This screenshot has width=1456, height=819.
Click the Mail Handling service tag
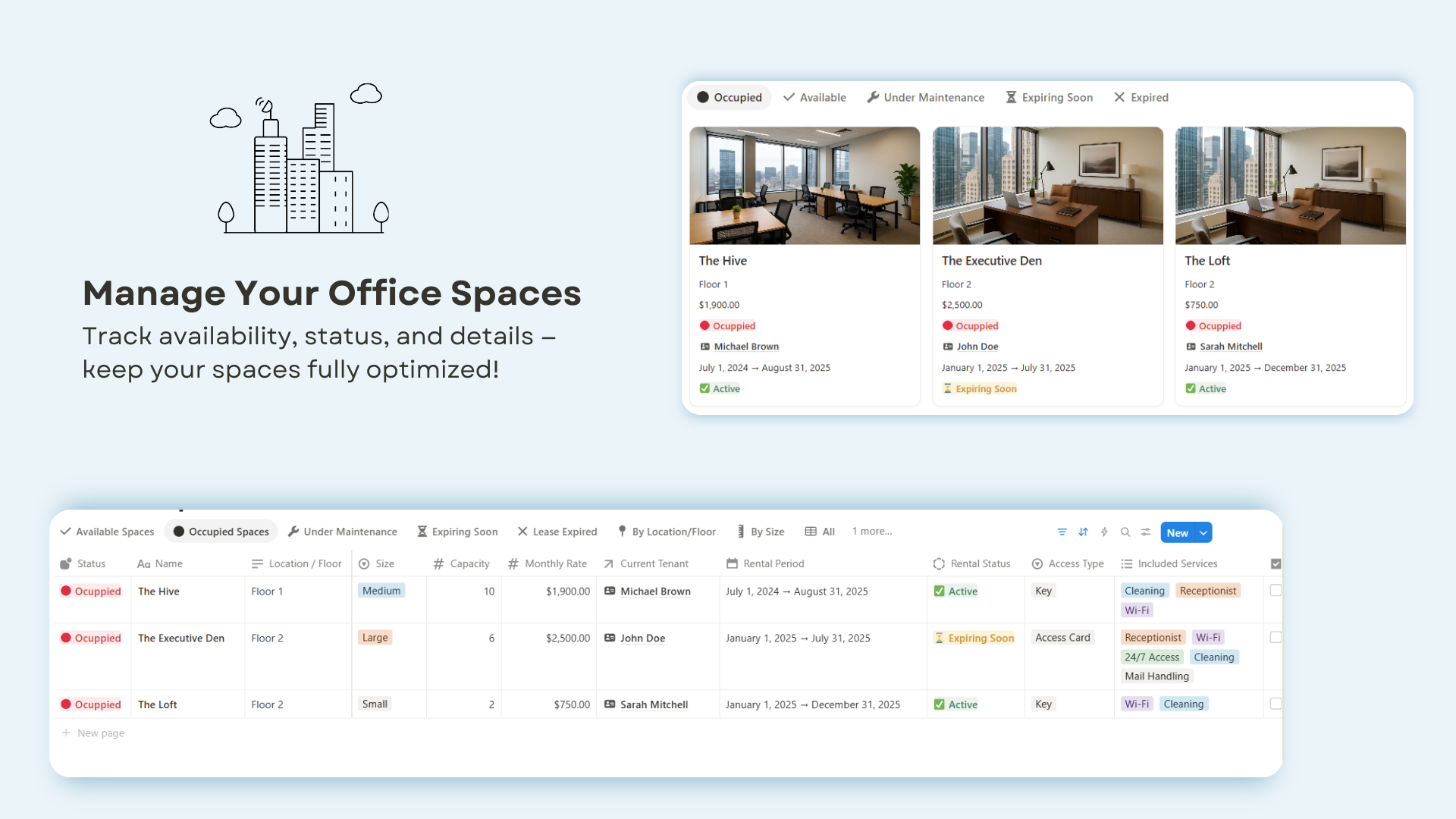[x=1156, y=676]
